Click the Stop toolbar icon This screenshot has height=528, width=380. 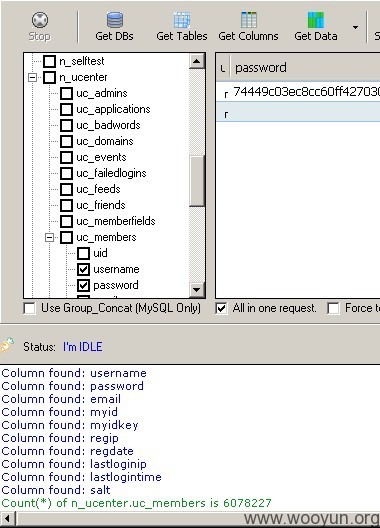click(40, 20)
